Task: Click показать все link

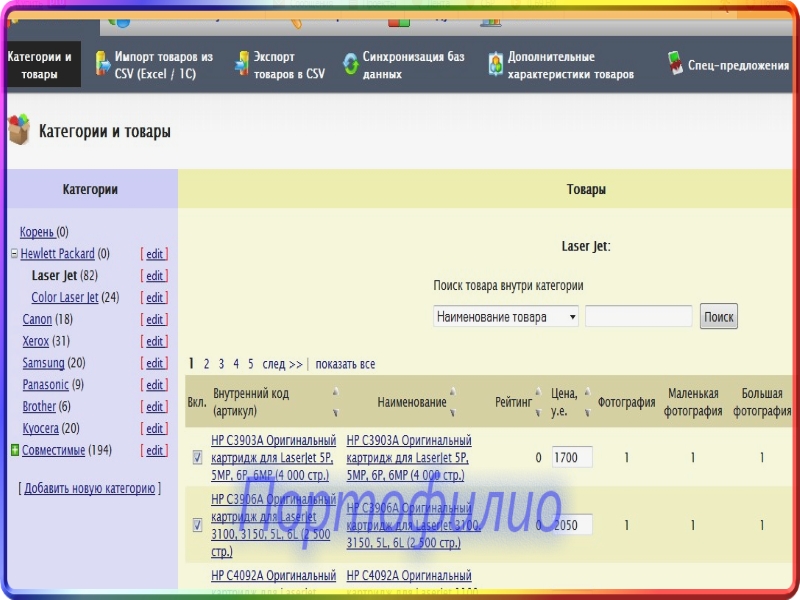Action: (x=345, y=364)
